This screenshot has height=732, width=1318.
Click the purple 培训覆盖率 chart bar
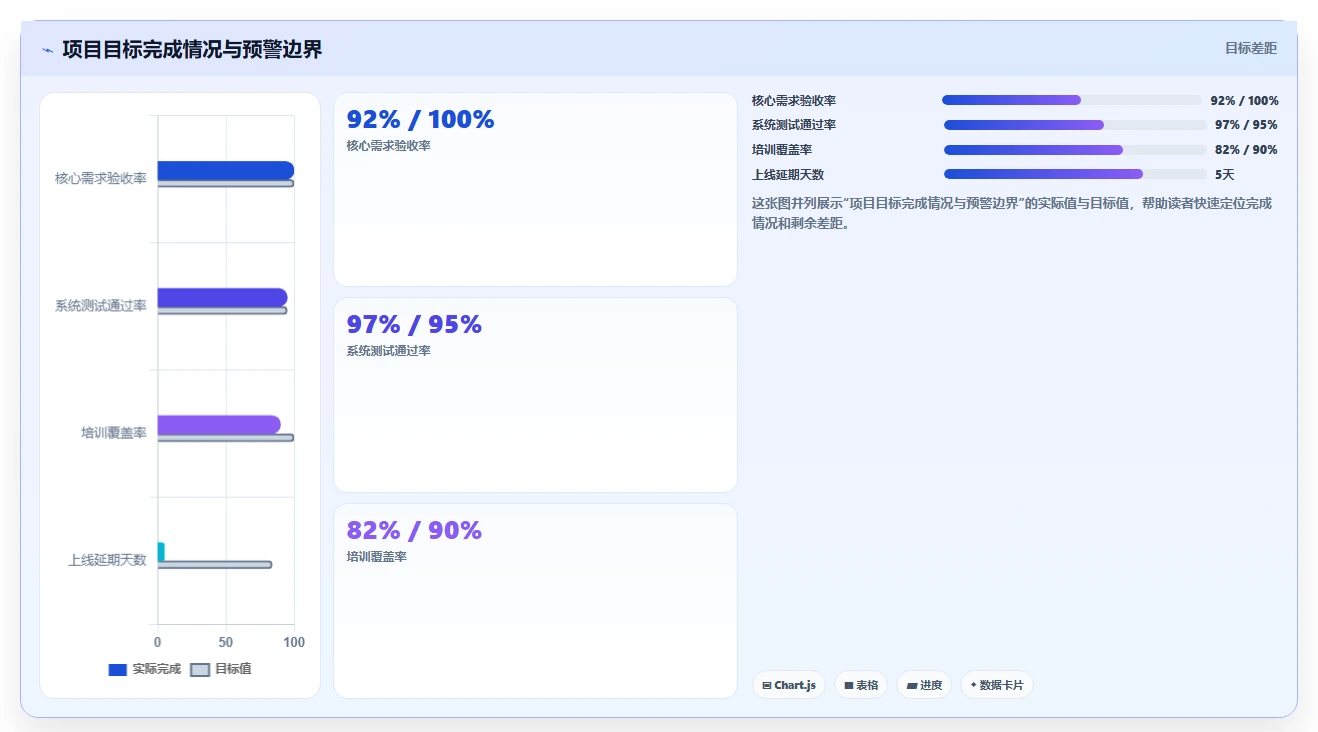[x=219, y=425]
